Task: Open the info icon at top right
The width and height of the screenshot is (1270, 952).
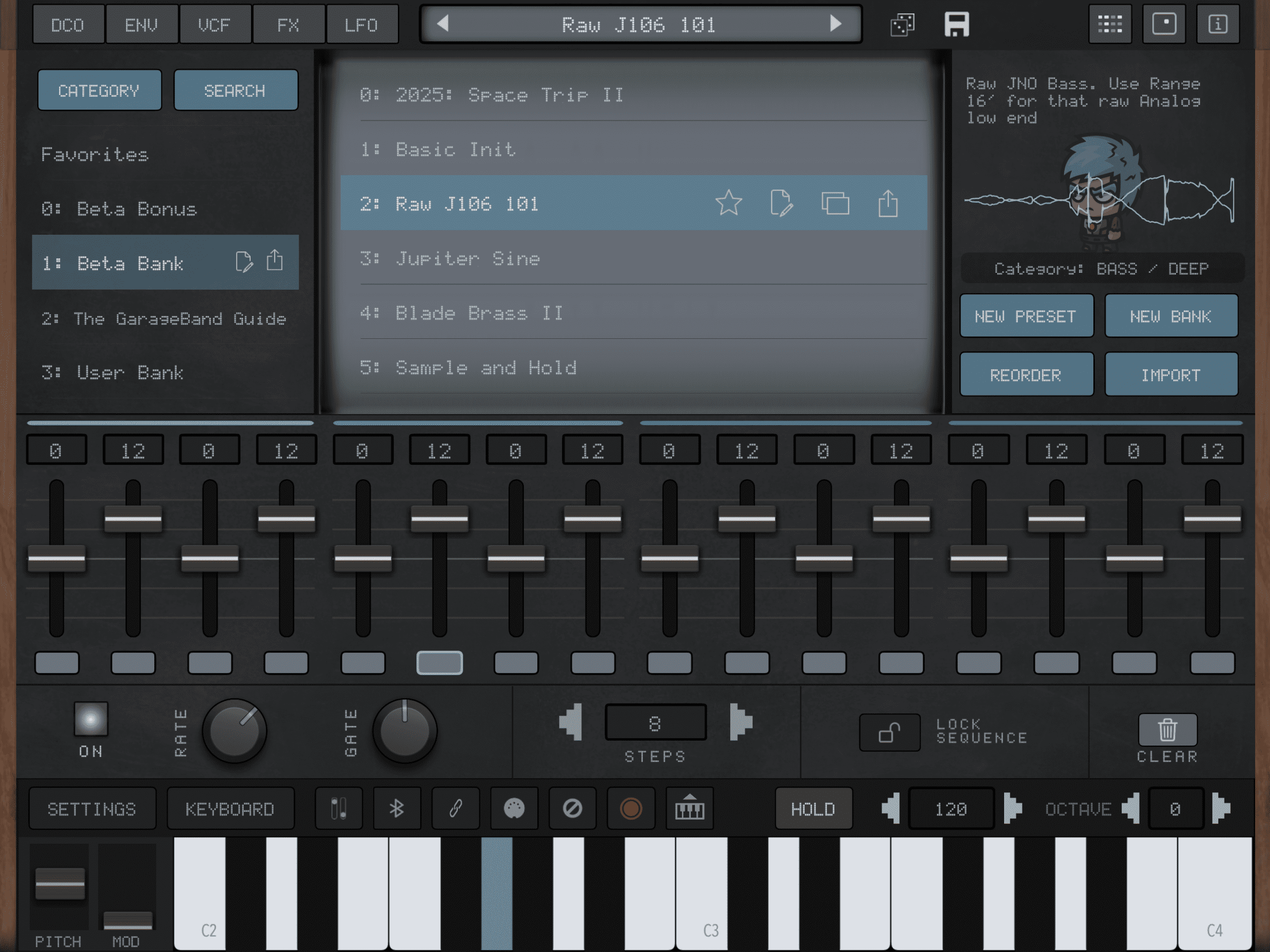Action: pos(1218,24)
